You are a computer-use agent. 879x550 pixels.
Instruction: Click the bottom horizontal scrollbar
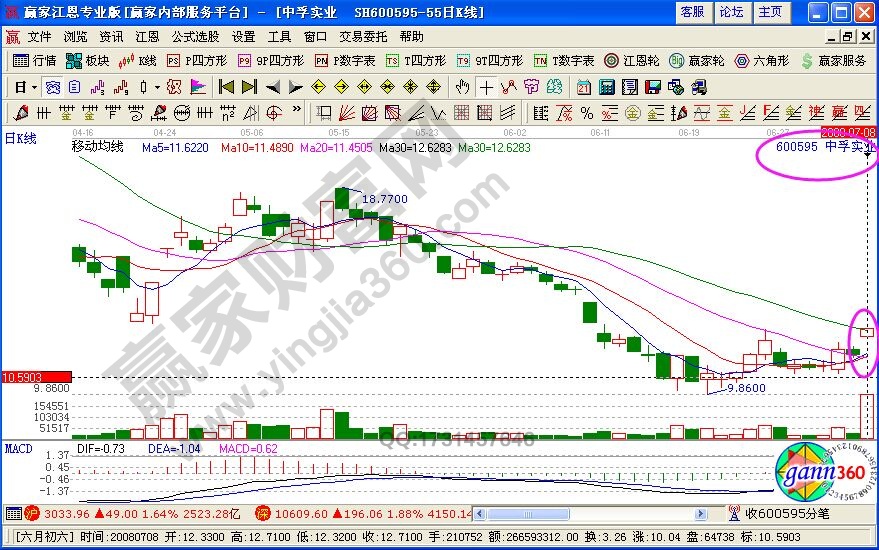pos(600,513)
